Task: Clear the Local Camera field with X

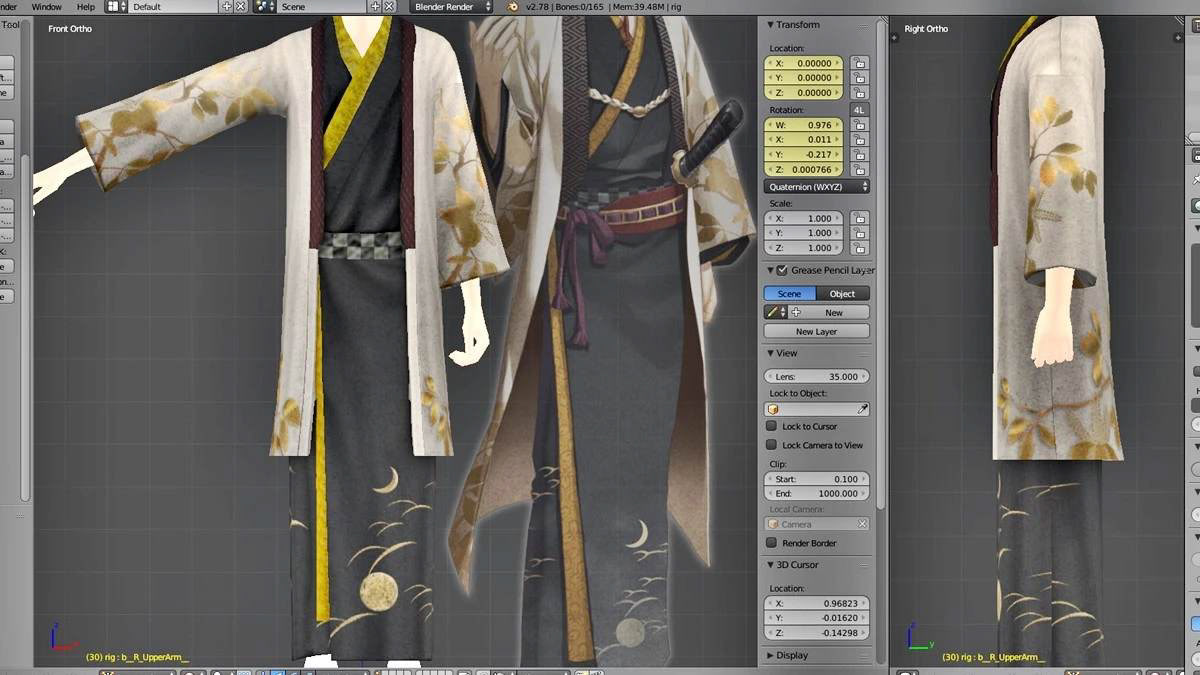Action: pos(862,524)
